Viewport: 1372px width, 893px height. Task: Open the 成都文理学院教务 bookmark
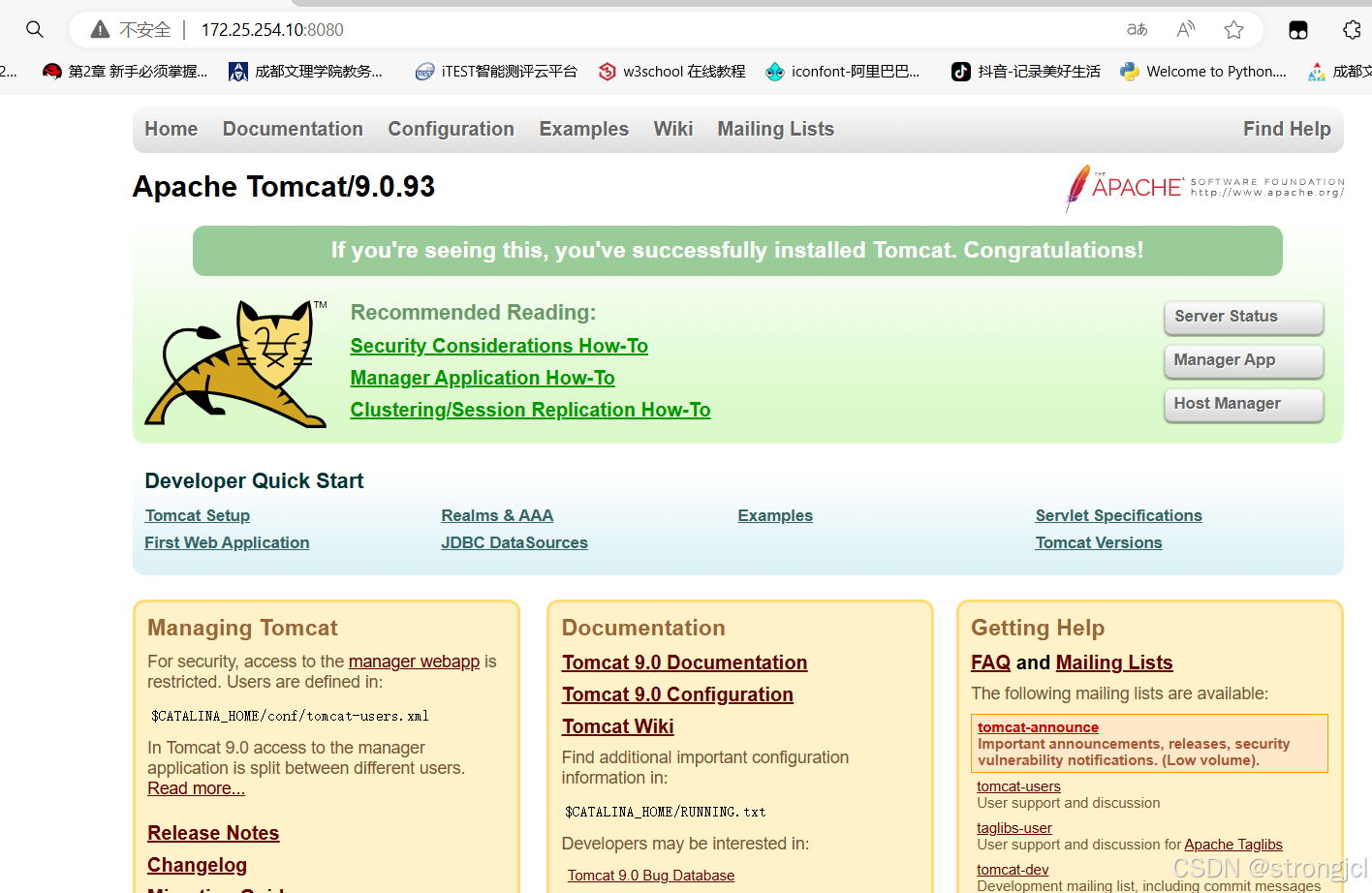pyautogui.click(x=306, y=71)
